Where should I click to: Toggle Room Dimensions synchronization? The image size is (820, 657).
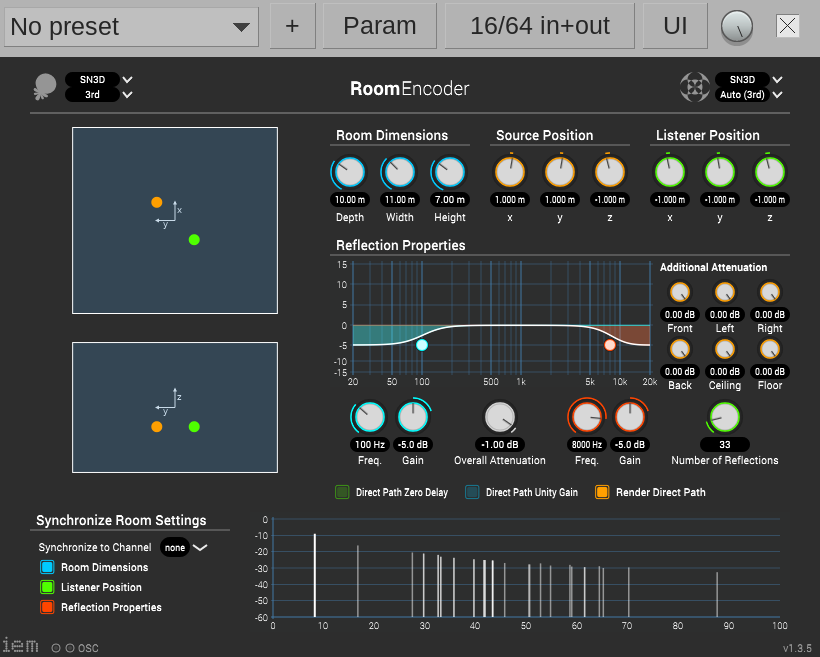[x=47, y=567]
